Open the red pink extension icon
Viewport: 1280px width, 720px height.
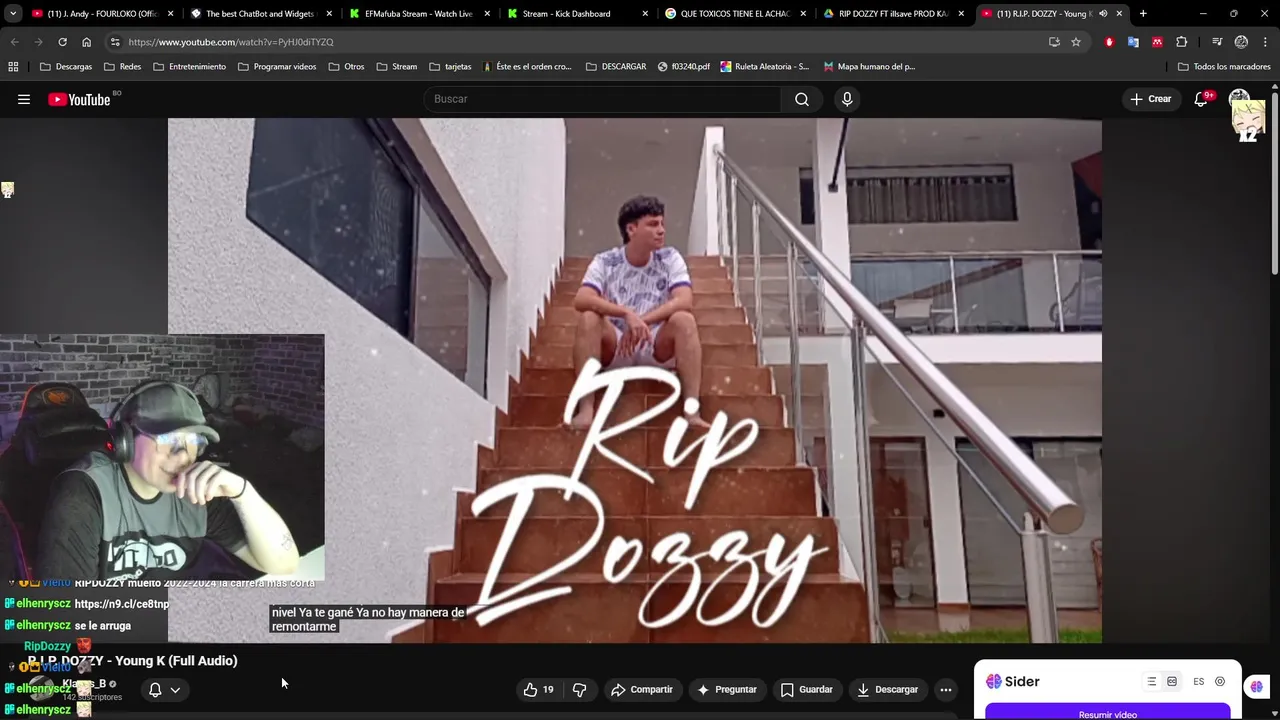[1157, 42]
